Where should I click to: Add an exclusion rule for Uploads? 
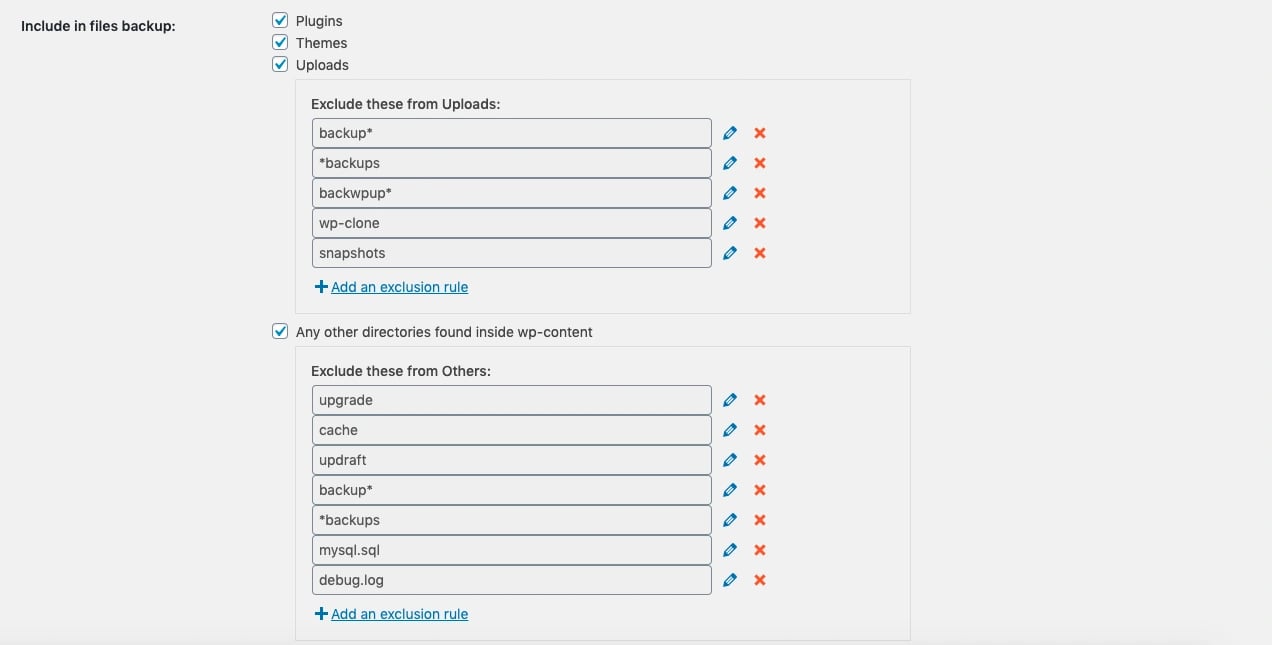point(399,287)
